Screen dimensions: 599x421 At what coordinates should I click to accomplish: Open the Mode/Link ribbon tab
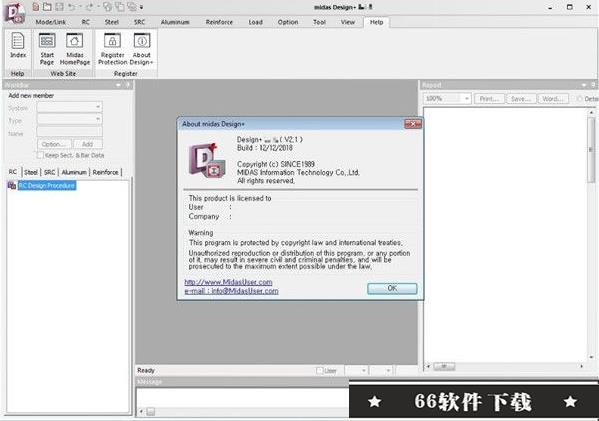[50, 22]
